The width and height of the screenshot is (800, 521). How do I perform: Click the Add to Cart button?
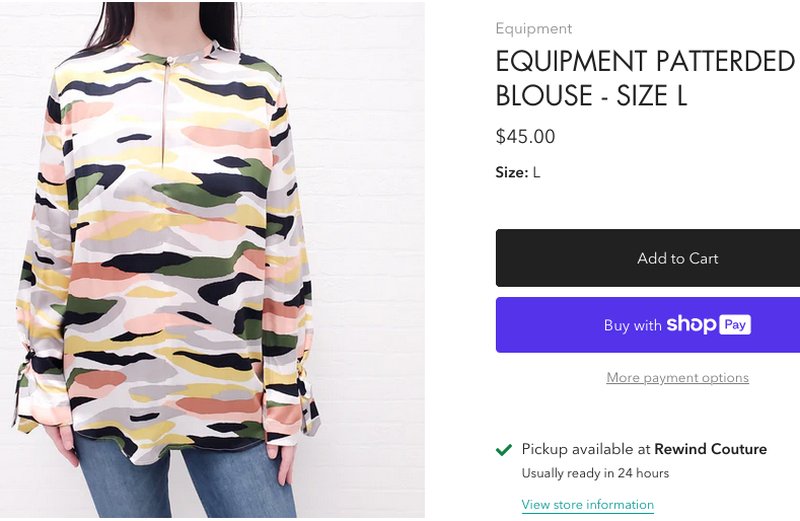pos(677,258)
